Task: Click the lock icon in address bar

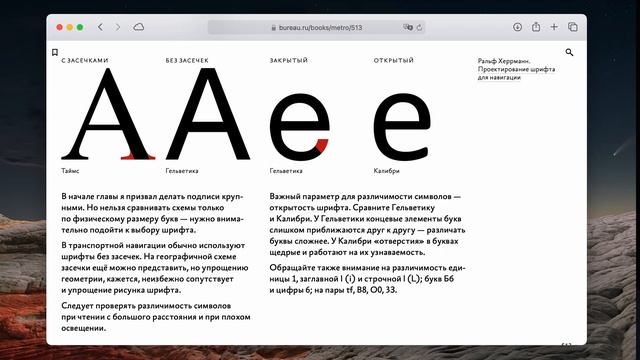Action: 273,28
